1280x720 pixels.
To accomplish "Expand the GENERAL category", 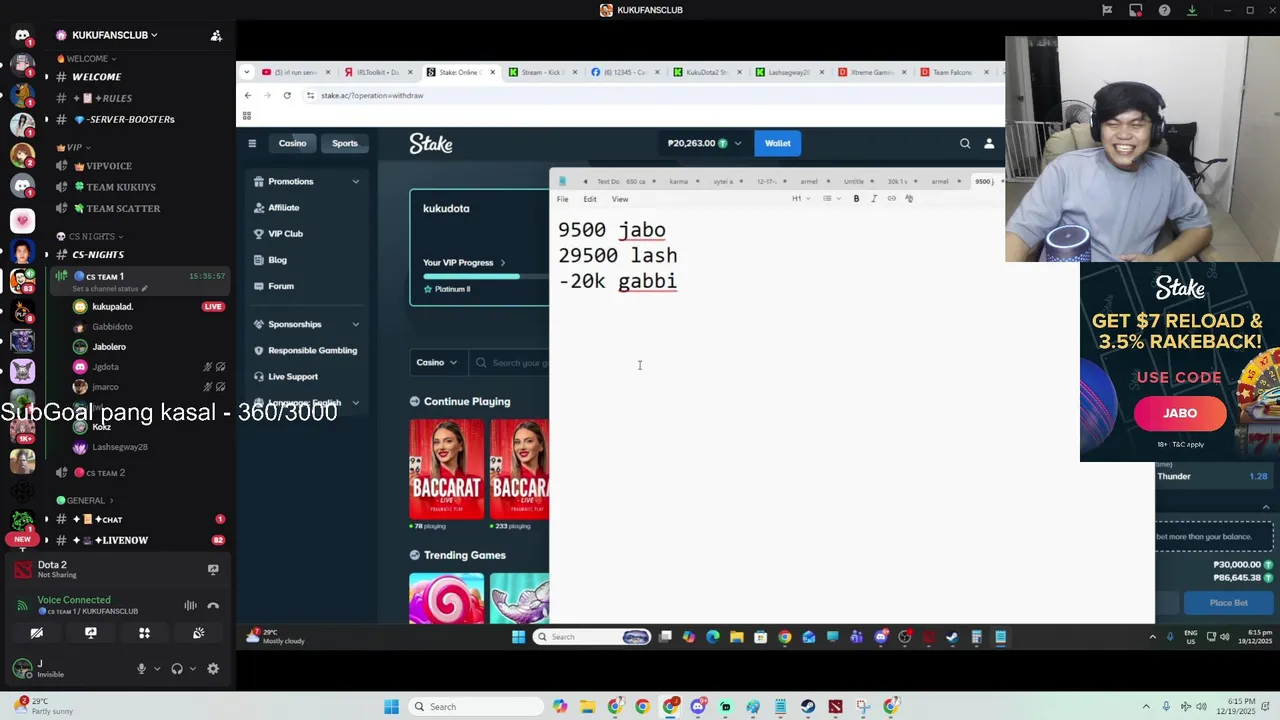I will click(x=84, y=501).
